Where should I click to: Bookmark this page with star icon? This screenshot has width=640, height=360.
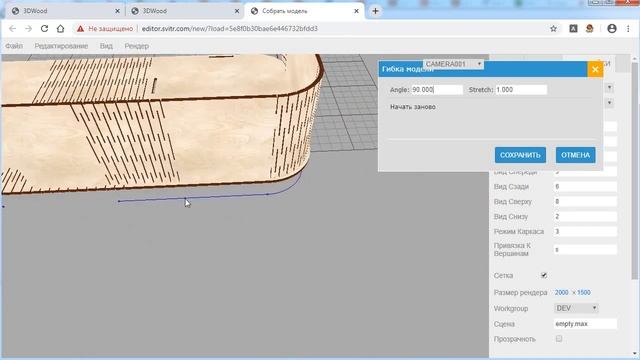pos(553,29)
